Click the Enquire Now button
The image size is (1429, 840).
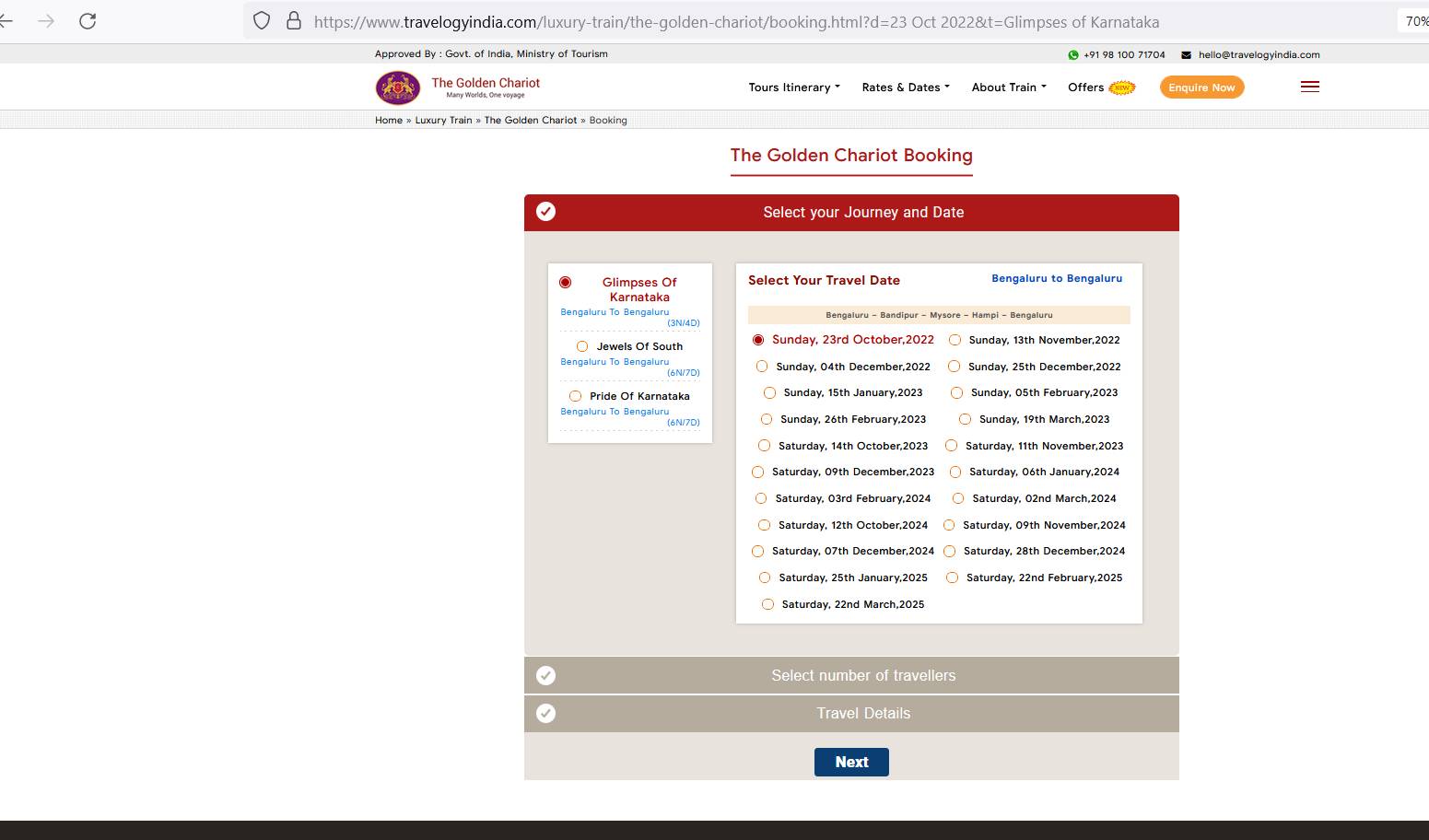point(1201,87)
